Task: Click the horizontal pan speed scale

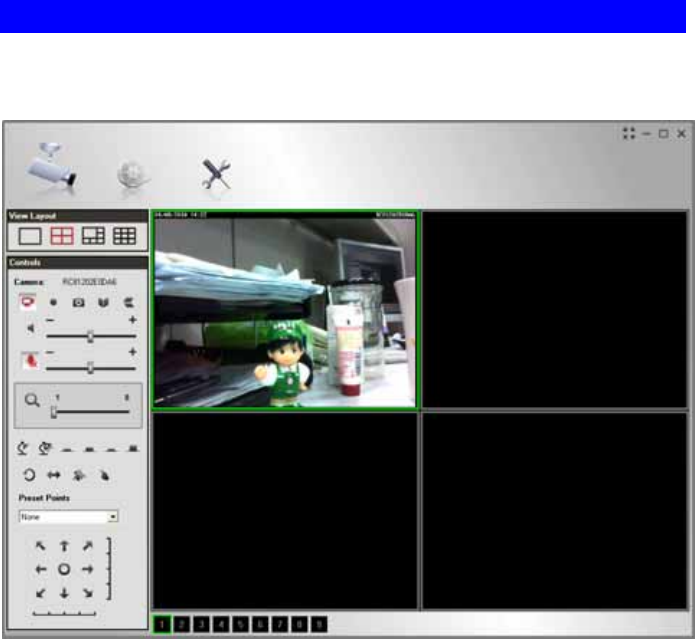Action: (x=64, y=614)
